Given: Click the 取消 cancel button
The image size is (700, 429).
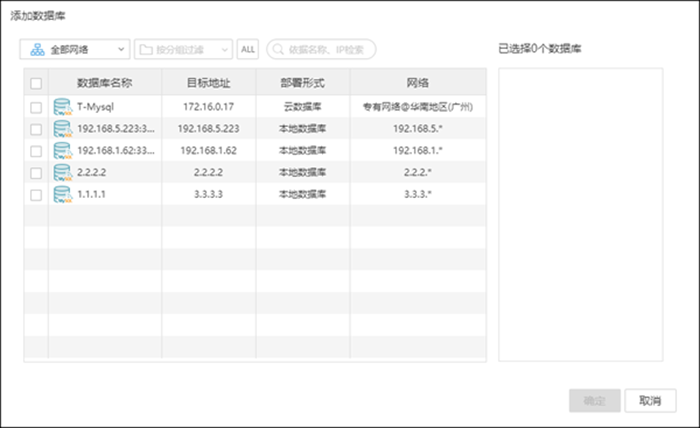Looking at the screenshot, I should pyautogui.click(x=649, y=400).
